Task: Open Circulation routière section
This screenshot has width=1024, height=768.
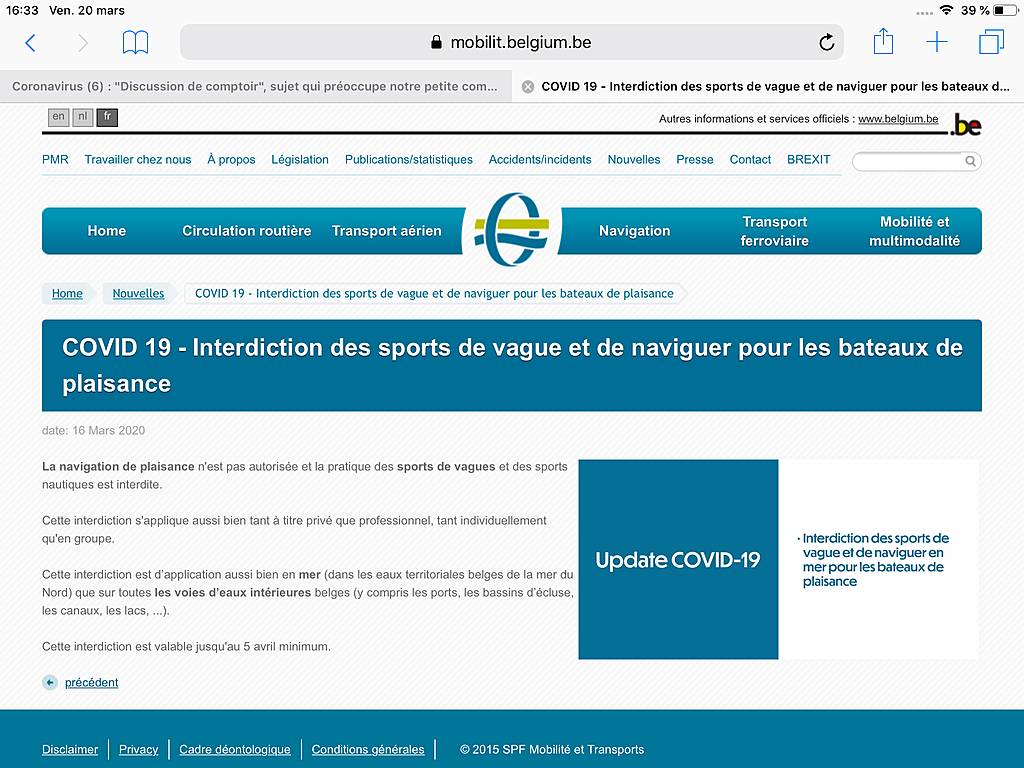Action: coord(246,231)
